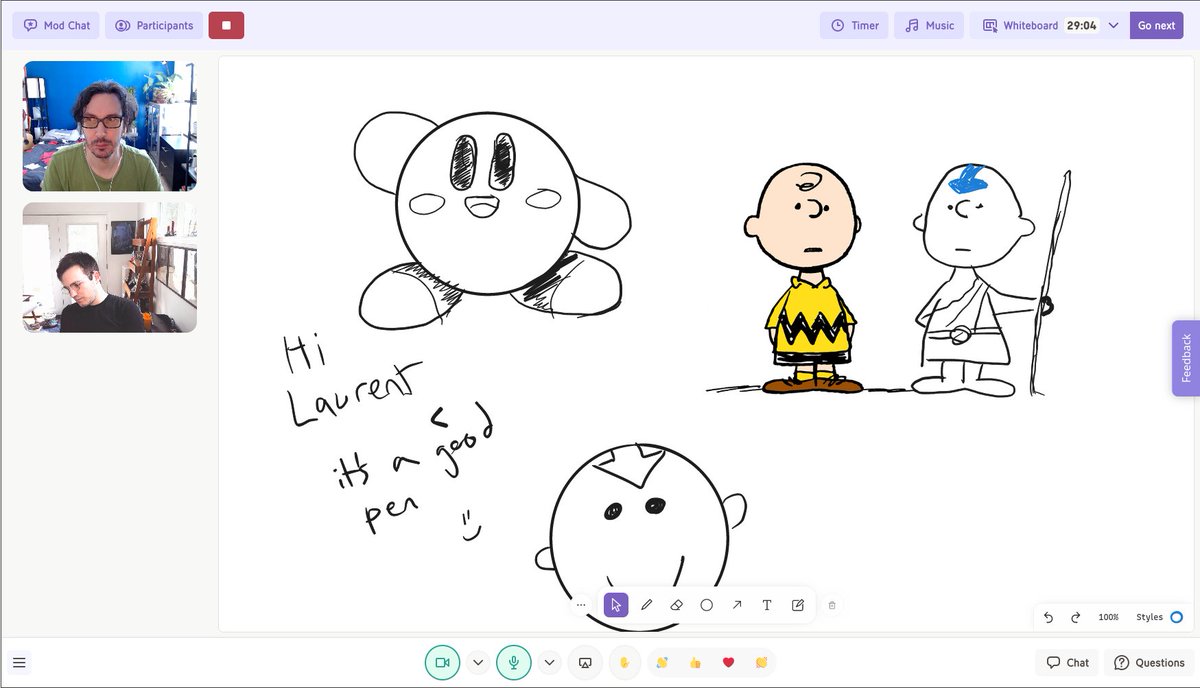Expand camera options chevron
Screen dimensions: 1200x688
pyautogui.click(x=478, y=662)
